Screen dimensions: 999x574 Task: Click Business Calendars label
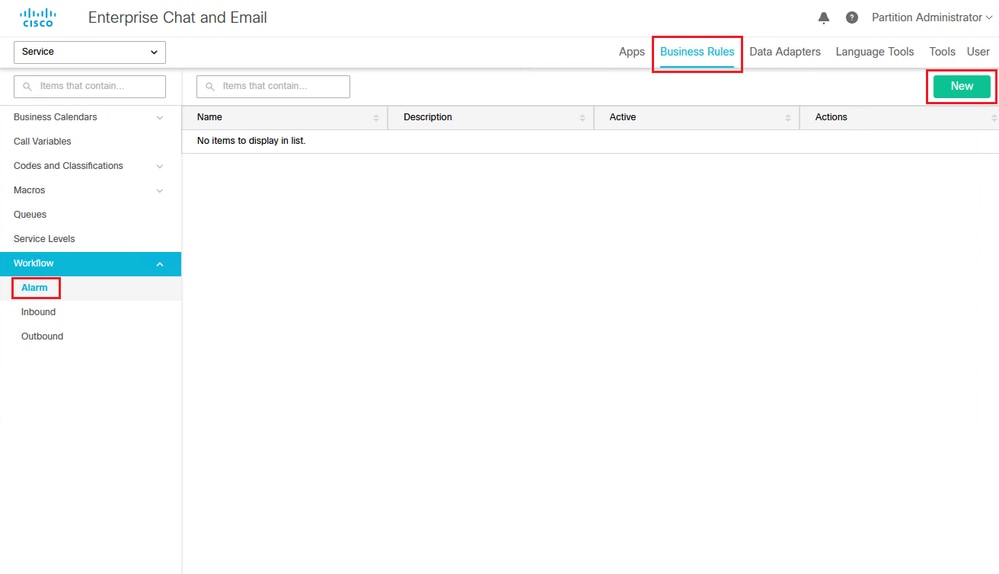click(55, 117)
